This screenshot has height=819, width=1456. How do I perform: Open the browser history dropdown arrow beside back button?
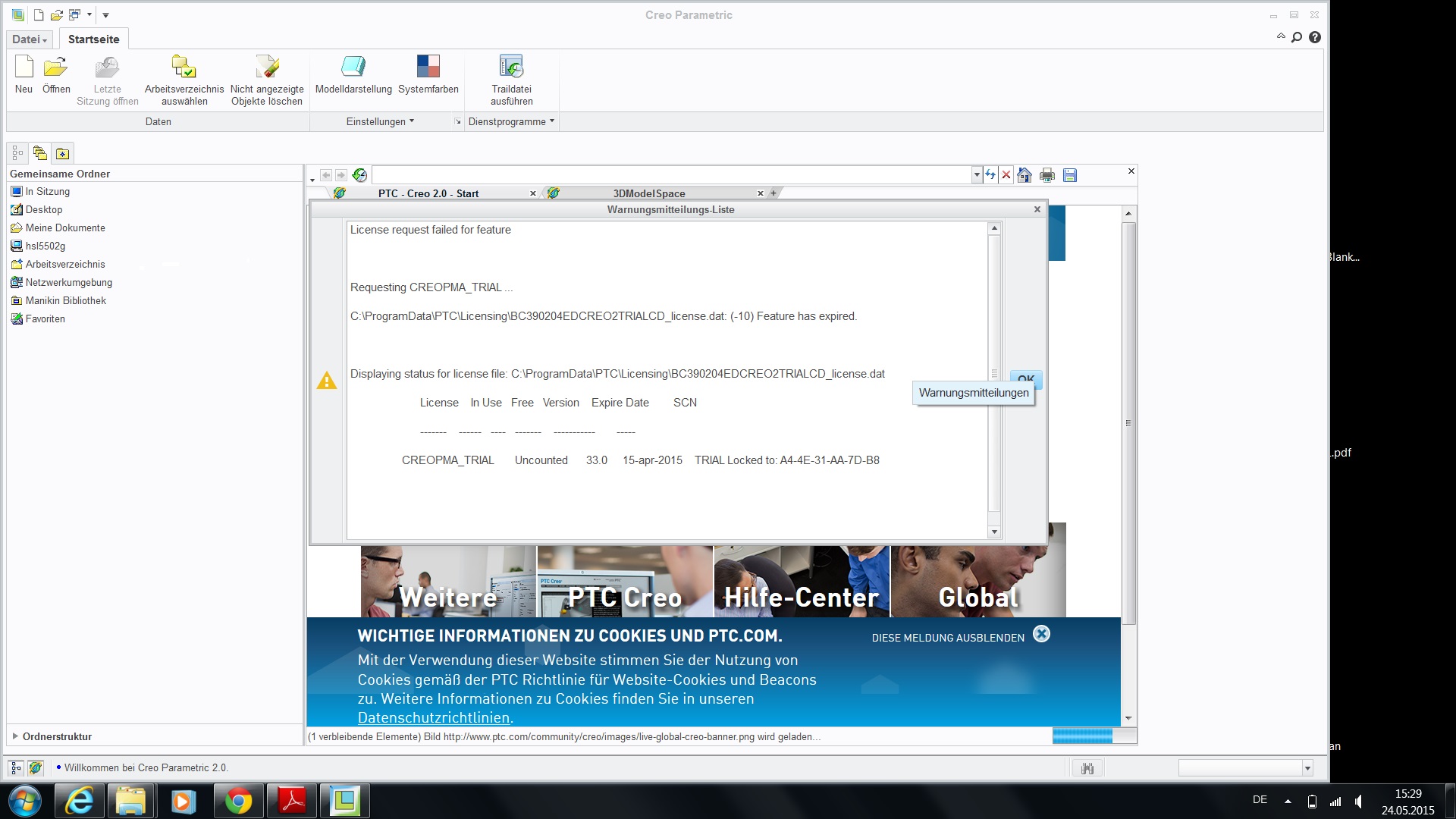pyautogui.click(x=312, y=180)
